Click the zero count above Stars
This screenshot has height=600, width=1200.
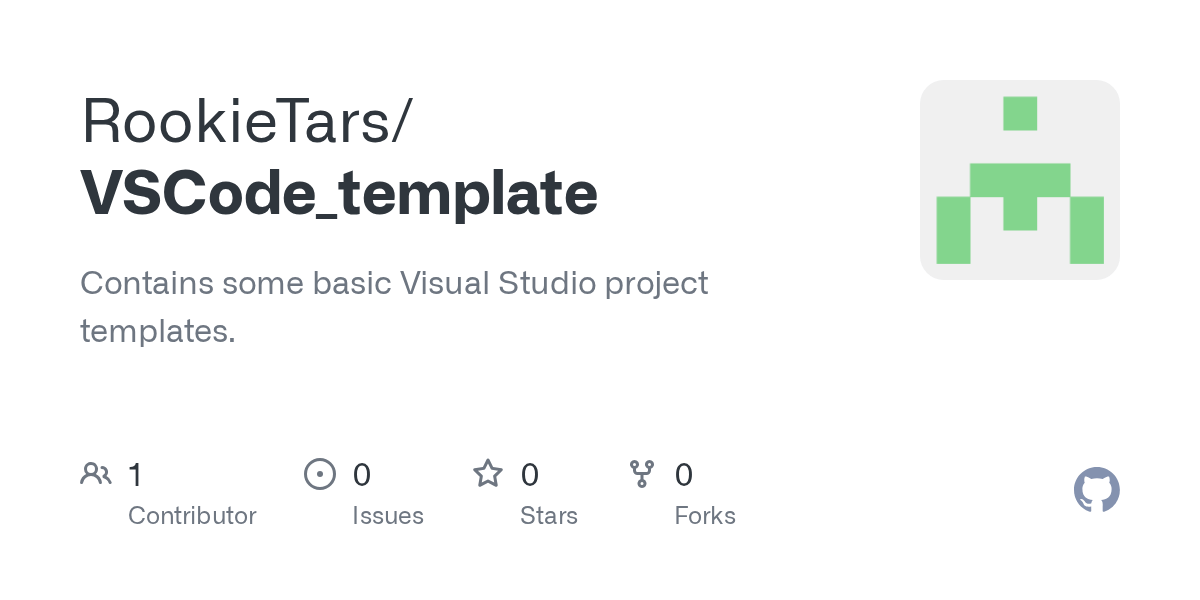pos(530,474)
